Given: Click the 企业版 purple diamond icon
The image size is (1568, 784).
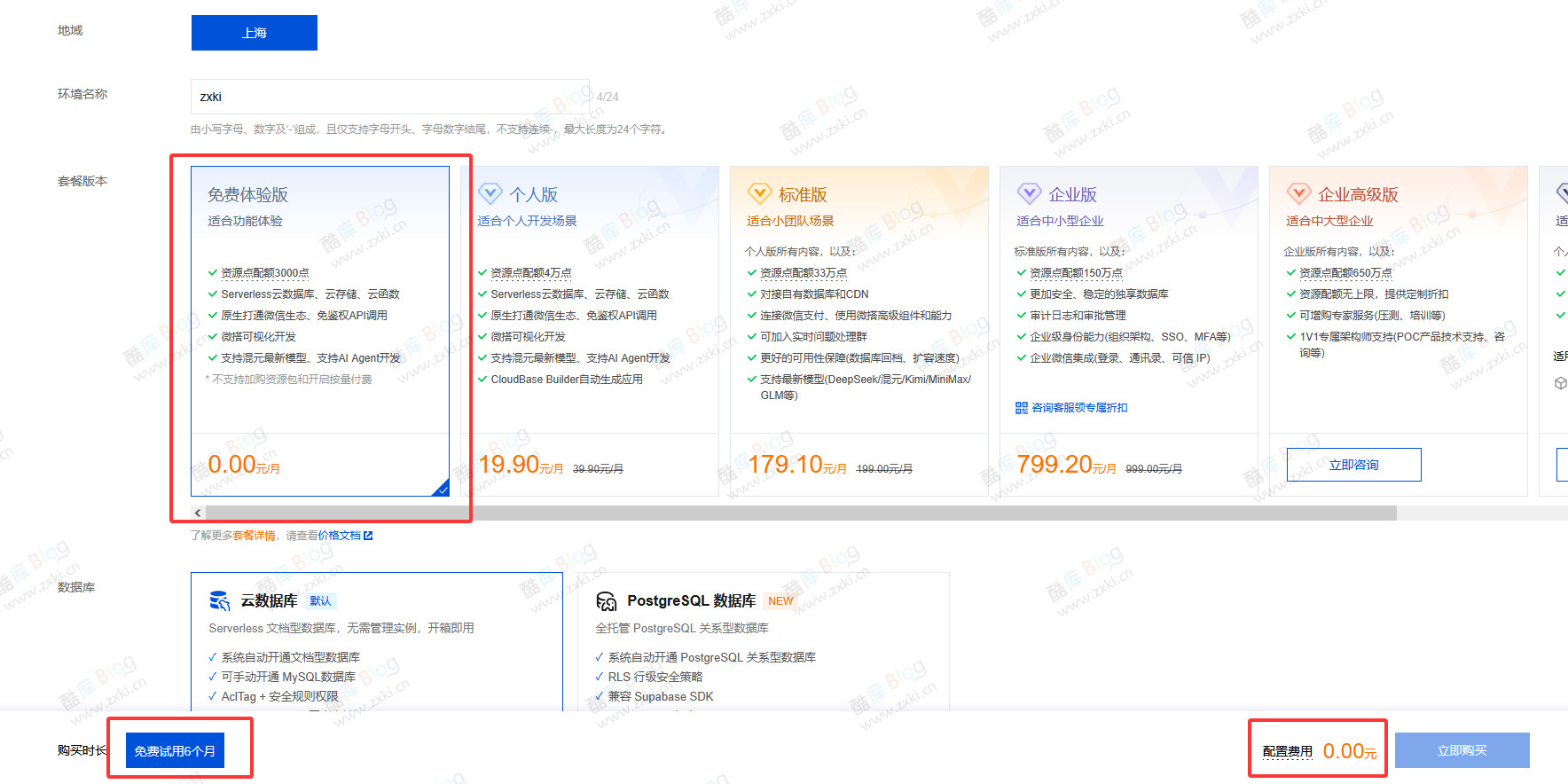Looking at the screenshot, I should click(1029, 193).
